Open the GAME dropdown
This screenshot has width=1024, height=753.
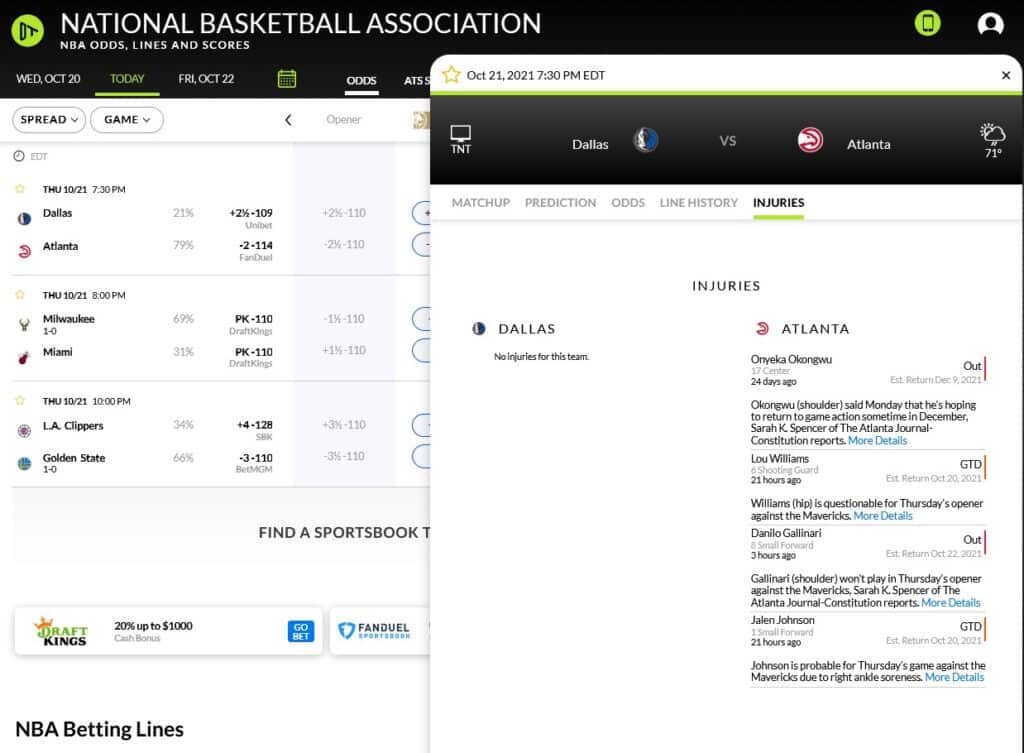[x=127, y=120]
